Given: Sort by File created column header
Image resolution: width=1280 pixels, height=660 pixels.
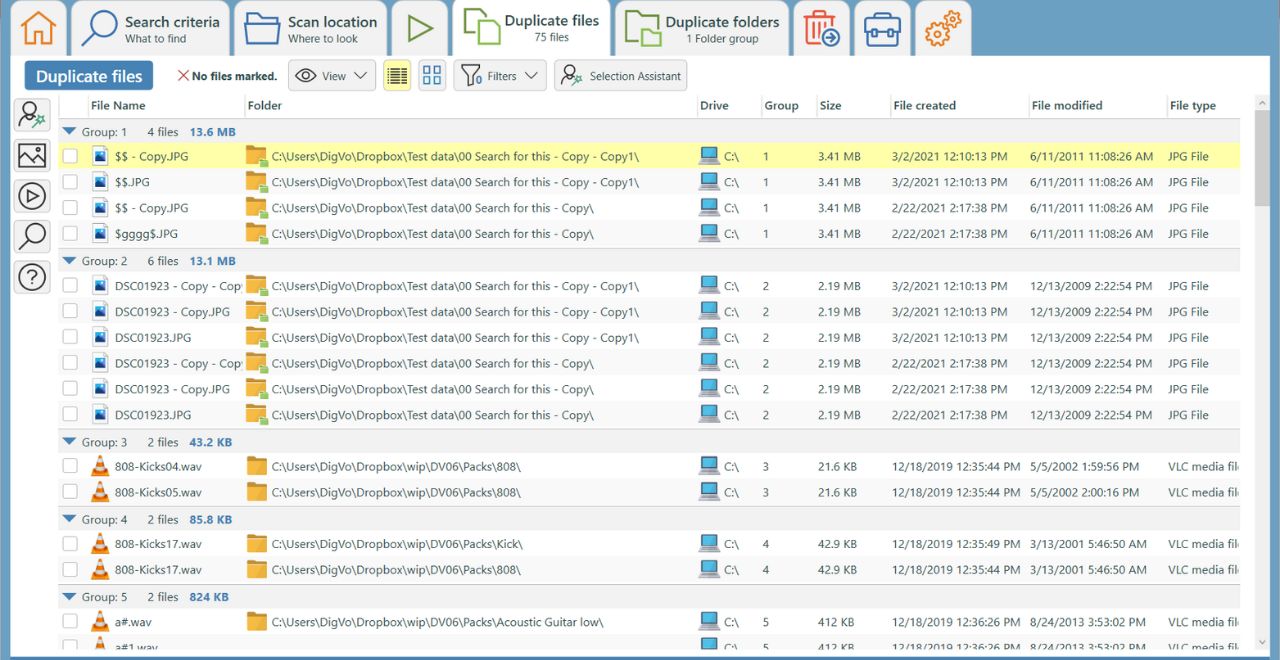Looking at the screenshot, I should 924,105.
